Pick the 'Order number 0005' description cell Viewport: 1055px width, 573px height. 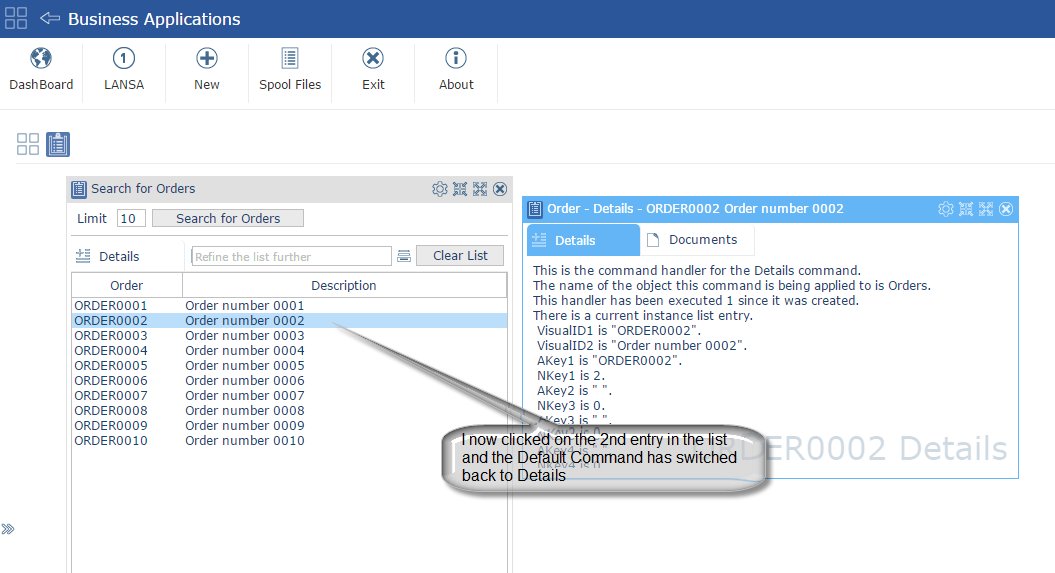point(245,366)
